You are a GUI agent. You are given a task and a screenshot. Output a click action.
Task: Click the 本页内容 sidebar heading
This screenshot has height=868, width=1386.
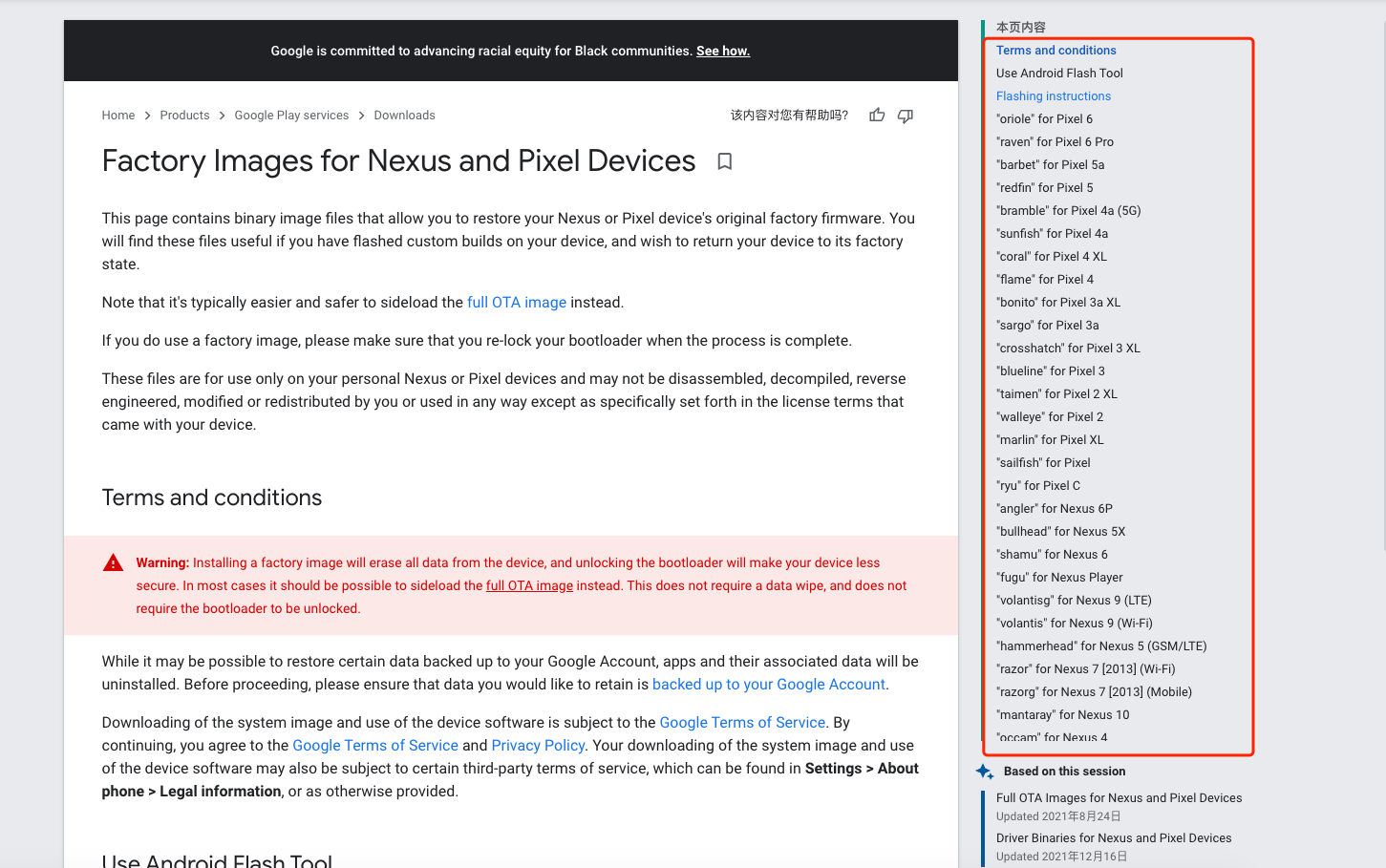1020,28
